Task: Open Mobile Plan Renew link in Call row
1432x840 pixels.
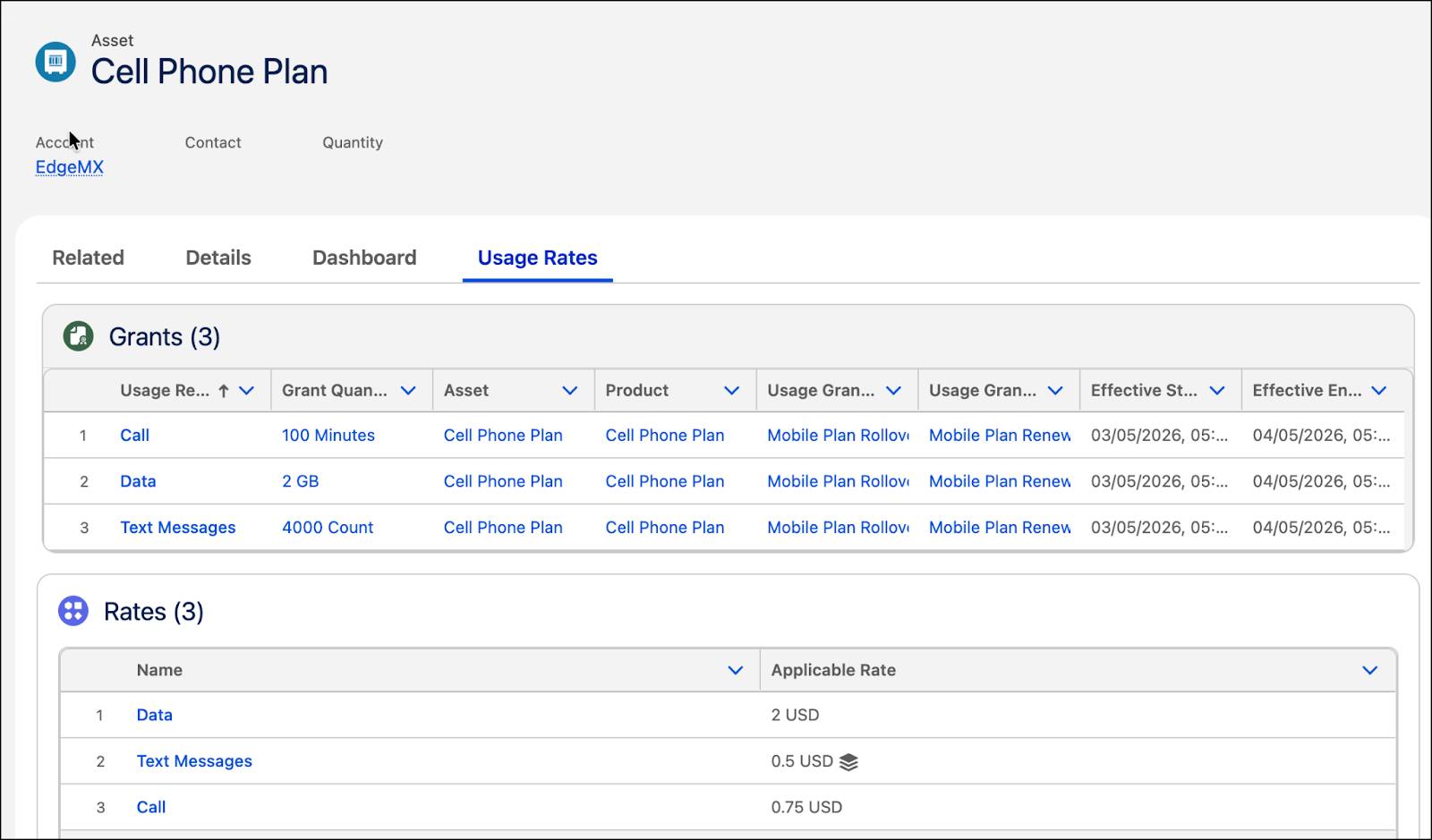Action: [x=1000, y=435]
